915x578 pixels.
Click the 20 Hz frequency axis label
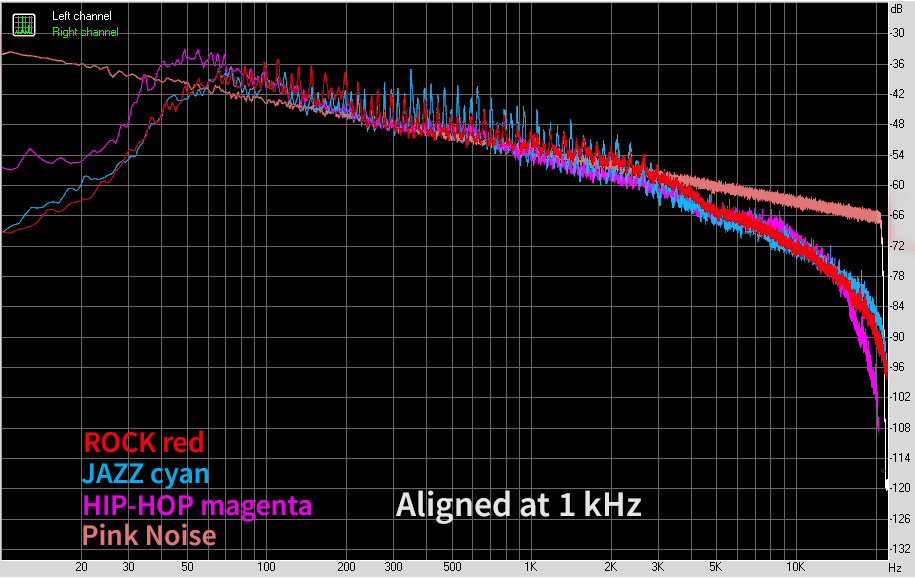(x=82, y=566)
